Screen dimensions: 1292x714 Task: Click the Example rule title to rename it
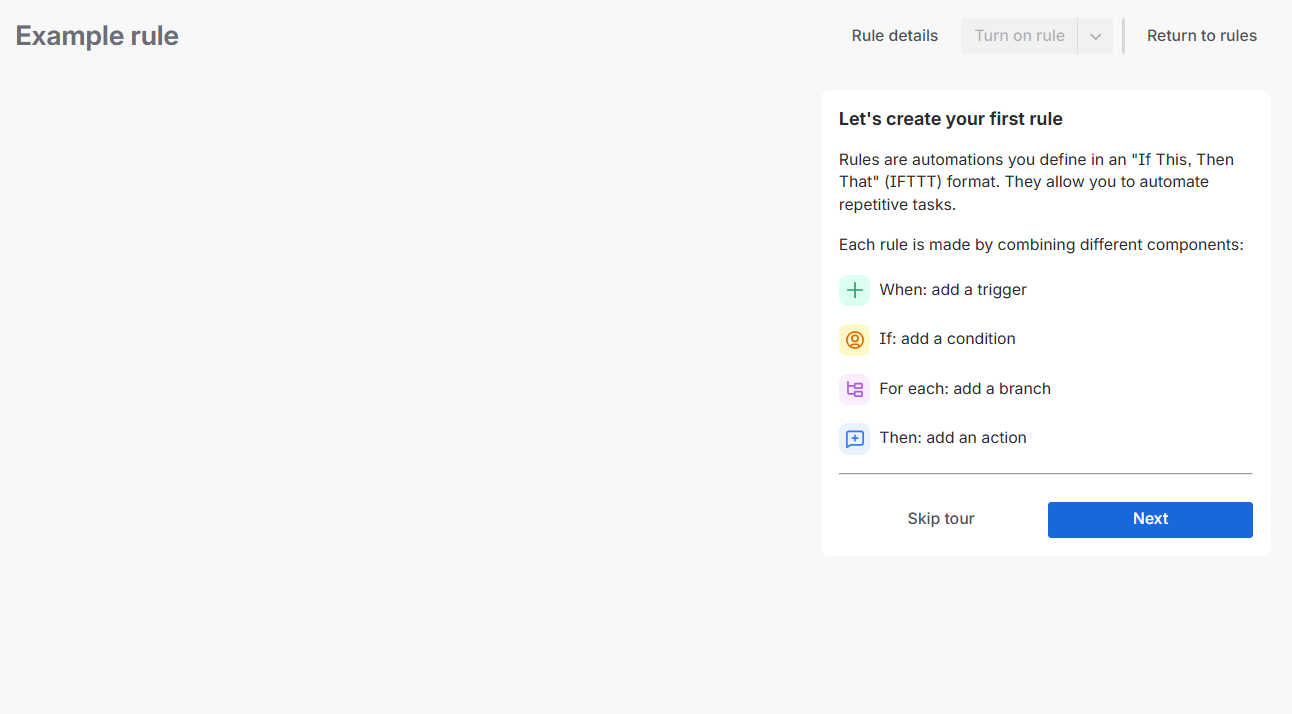click(96, 35)
